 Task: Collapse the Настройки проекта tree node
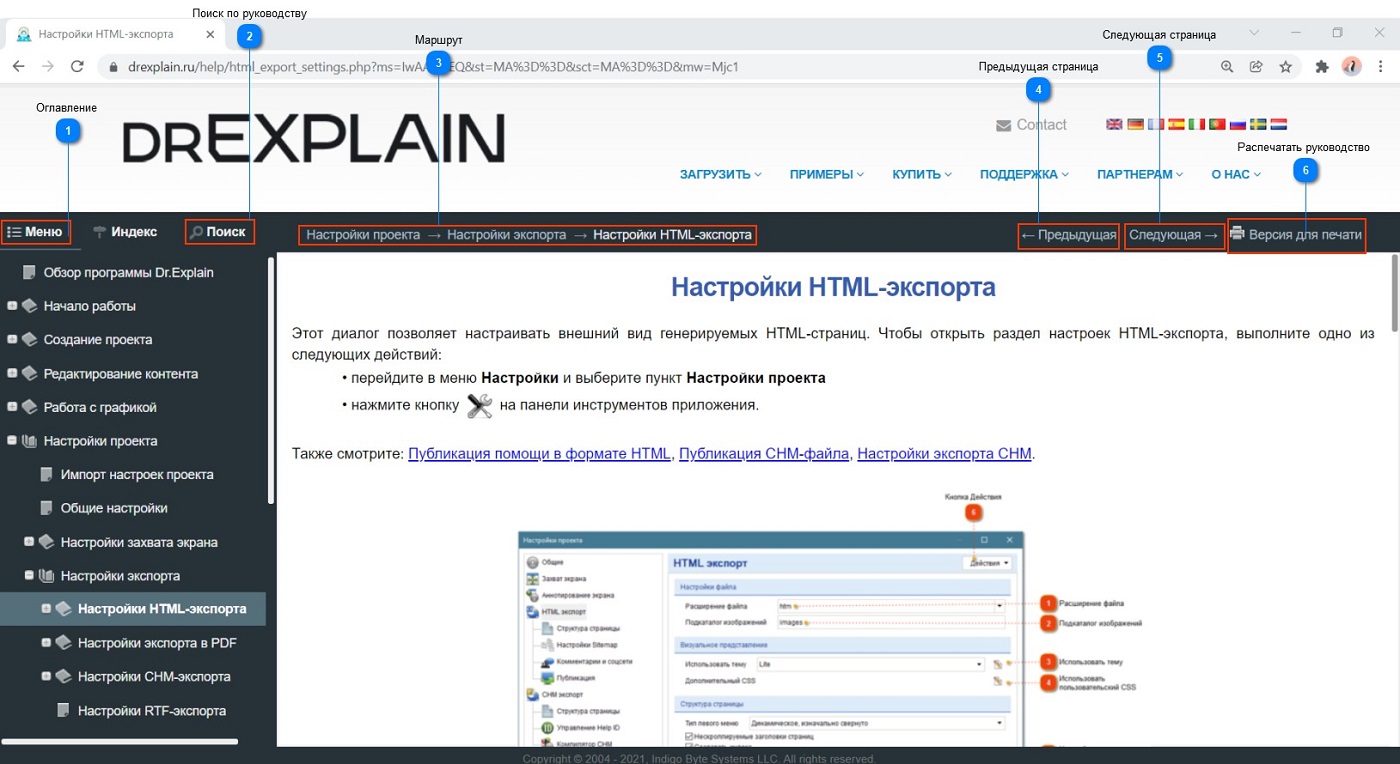[12, 441]
